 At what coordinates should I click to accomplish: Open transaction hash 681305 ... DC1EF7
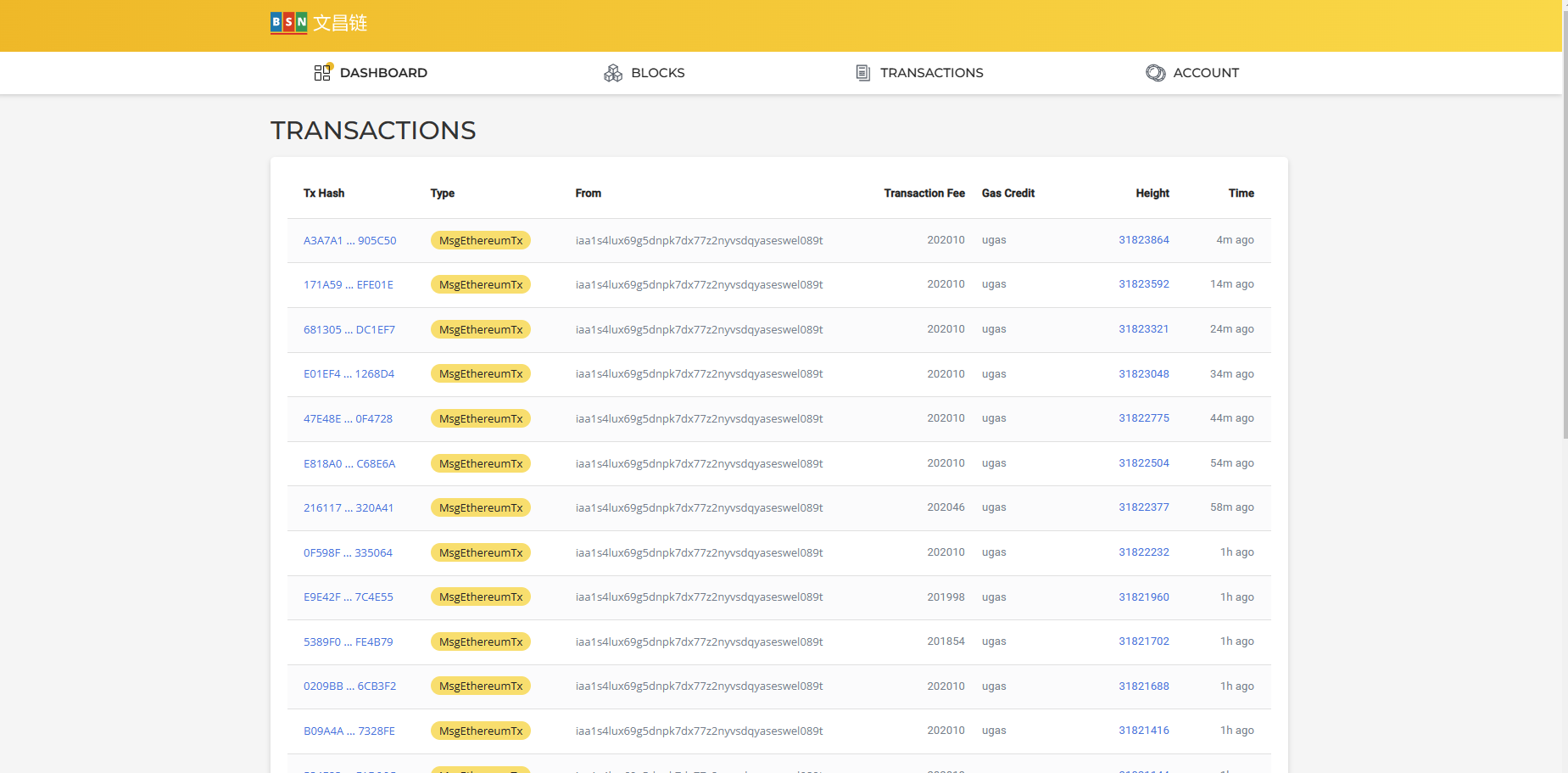[349, 329]
